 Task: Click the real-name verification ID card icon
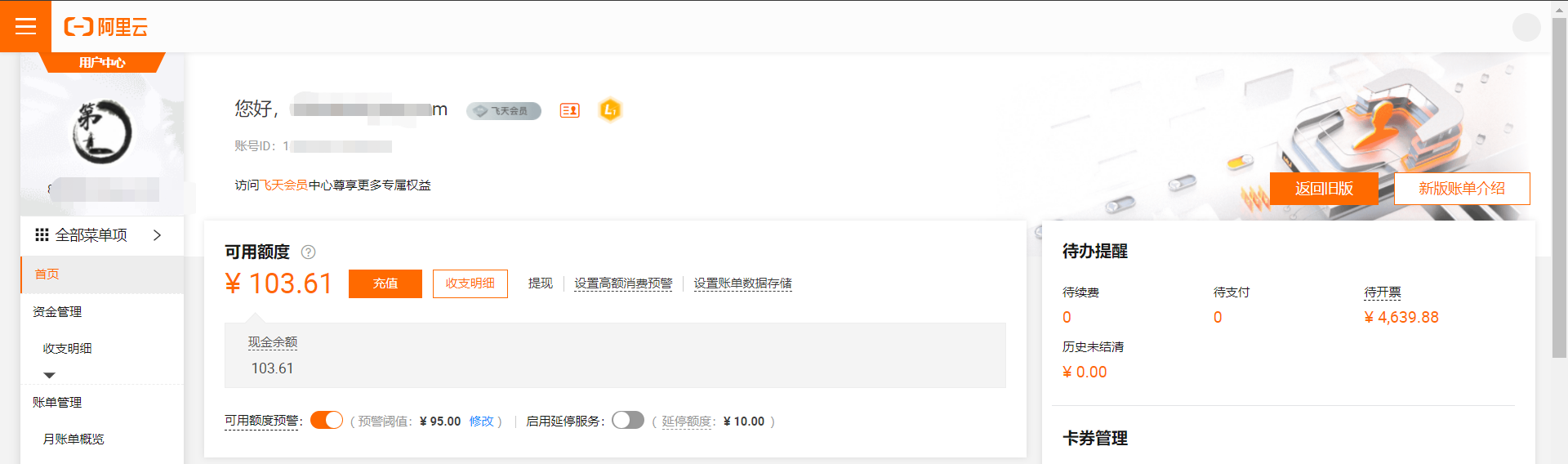pyautogui.click(x=570, y=110)
